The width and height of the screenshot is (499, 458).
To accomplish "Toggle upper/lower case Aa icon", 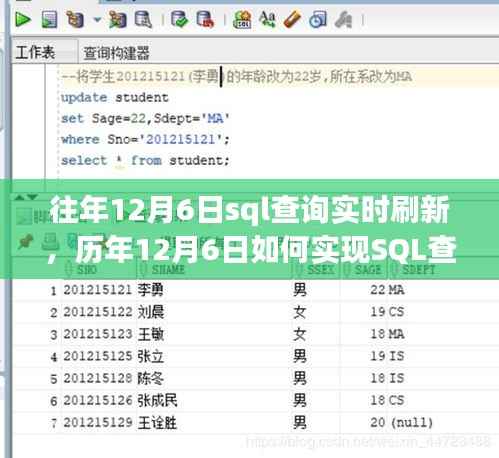I will 267,19.
